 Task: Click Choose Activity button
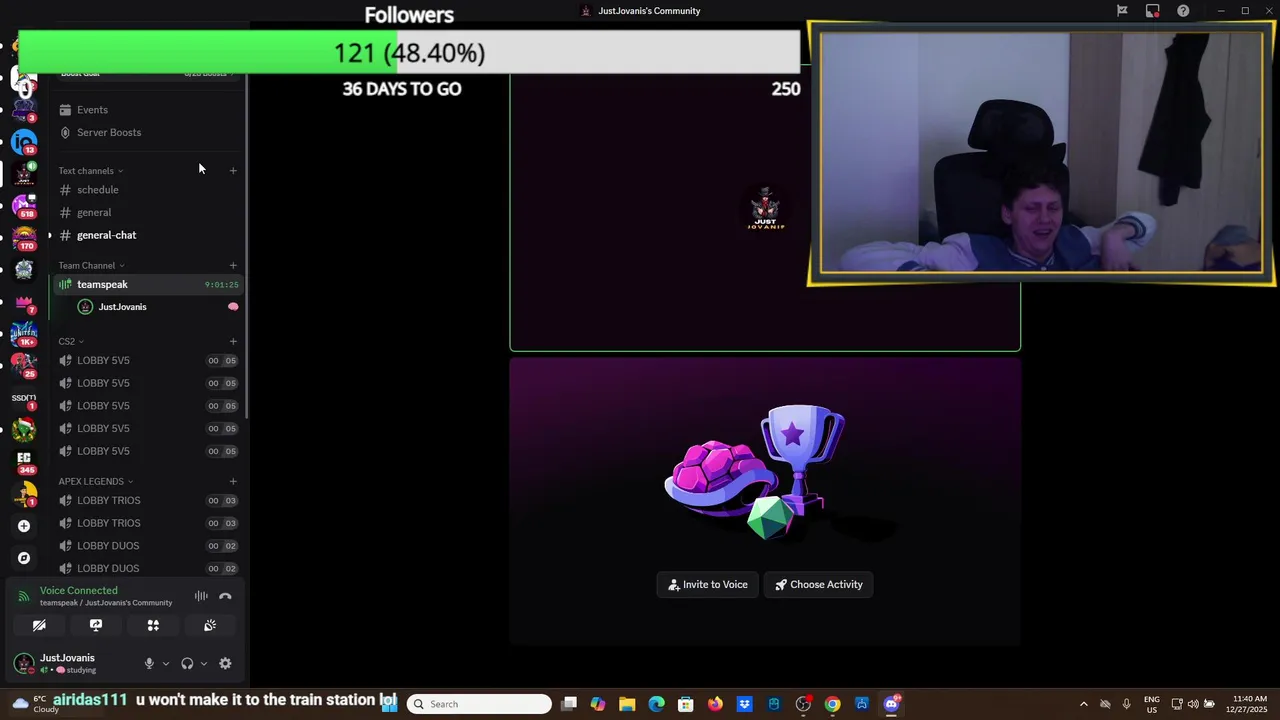click(819, 585)
